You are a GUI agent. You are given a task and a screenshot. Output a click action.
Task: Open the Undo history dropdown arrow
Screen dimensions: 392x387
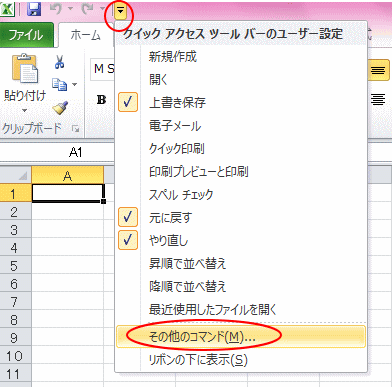coord(70,9)
